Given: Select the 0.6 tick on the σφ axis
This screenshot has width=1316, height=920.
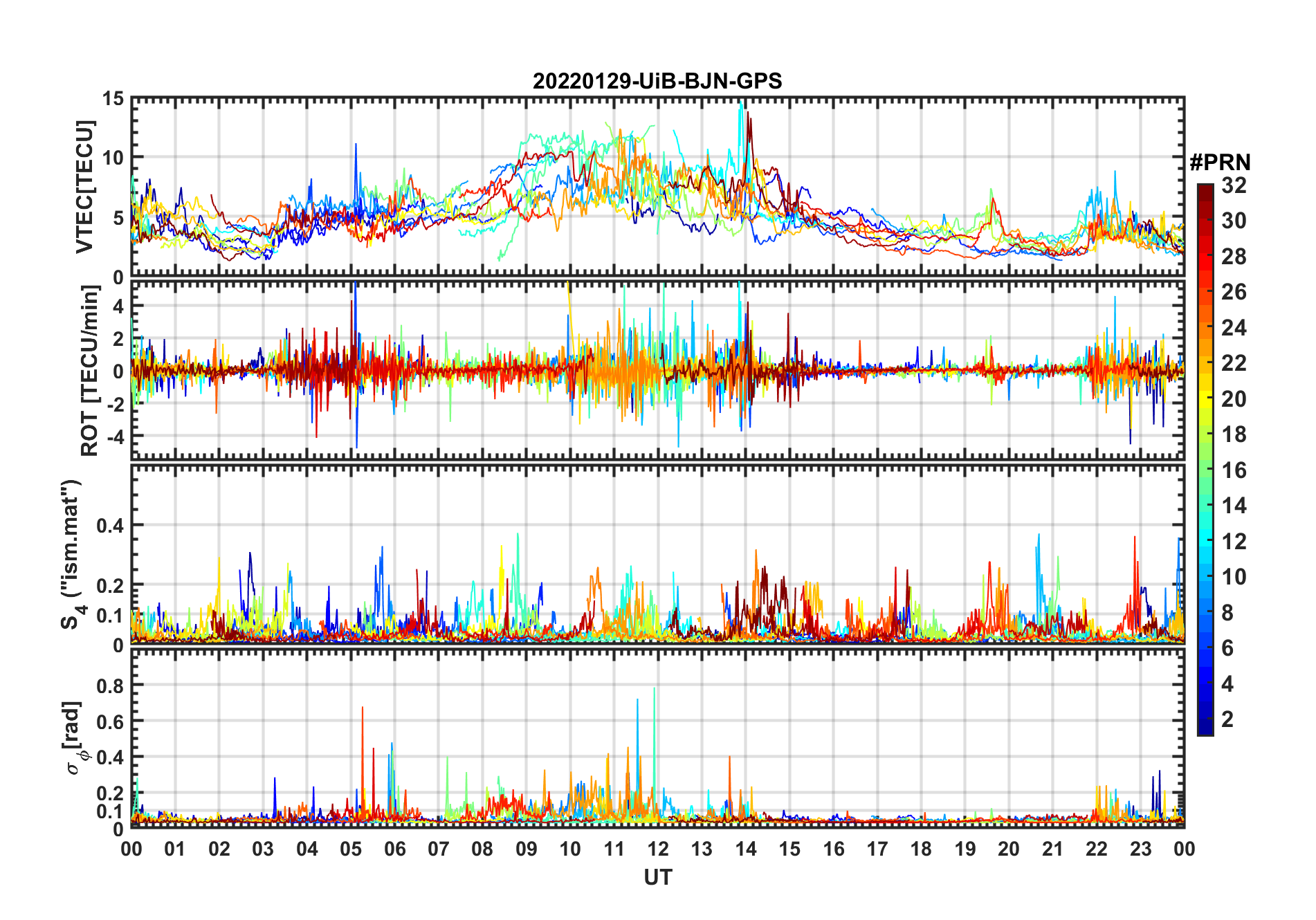Looking at the screenshot, I should tap(111, 721).
